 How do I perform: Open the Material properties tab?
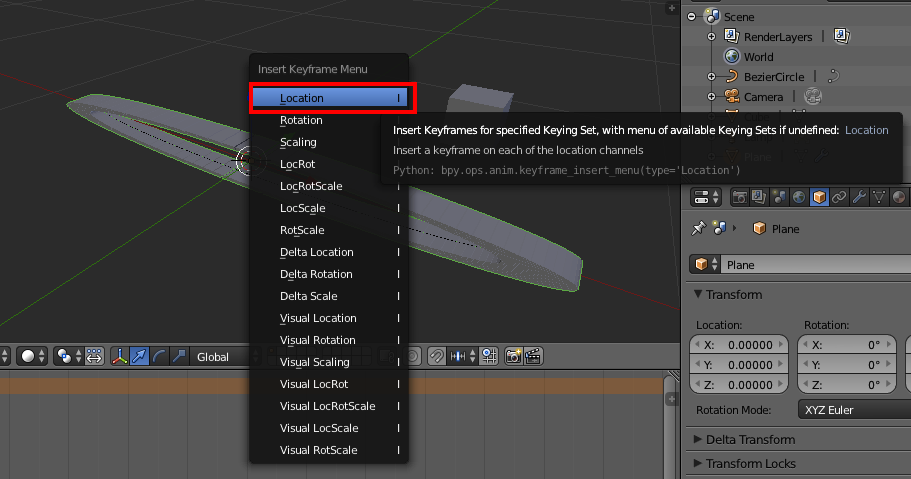898,197
